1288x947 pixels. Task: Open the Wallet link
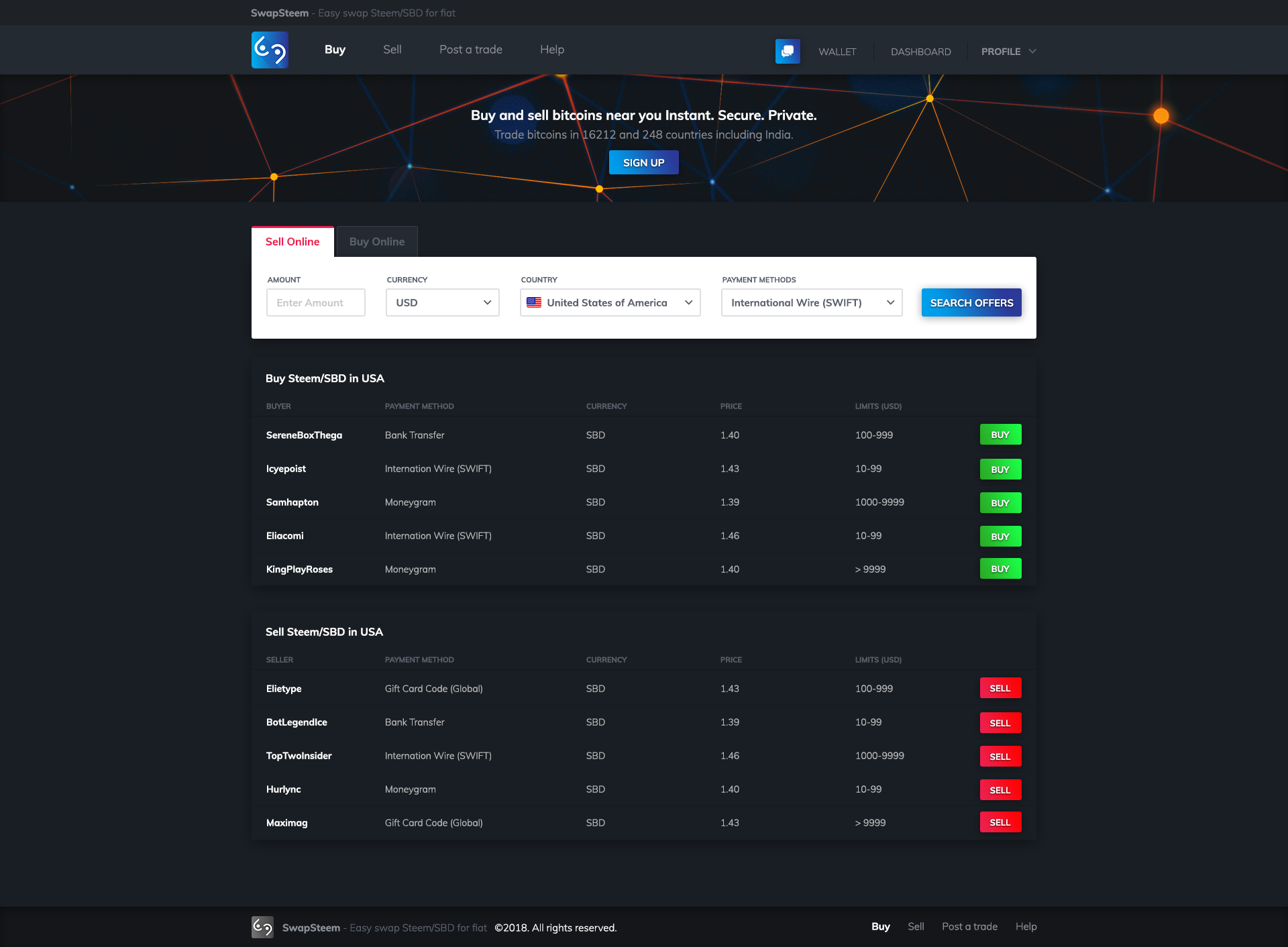[837, 52]
